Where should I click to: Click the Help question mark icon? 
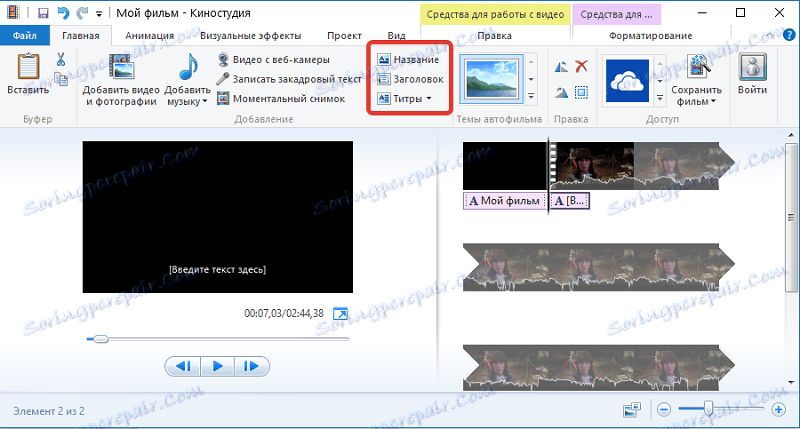coord(789,35)
